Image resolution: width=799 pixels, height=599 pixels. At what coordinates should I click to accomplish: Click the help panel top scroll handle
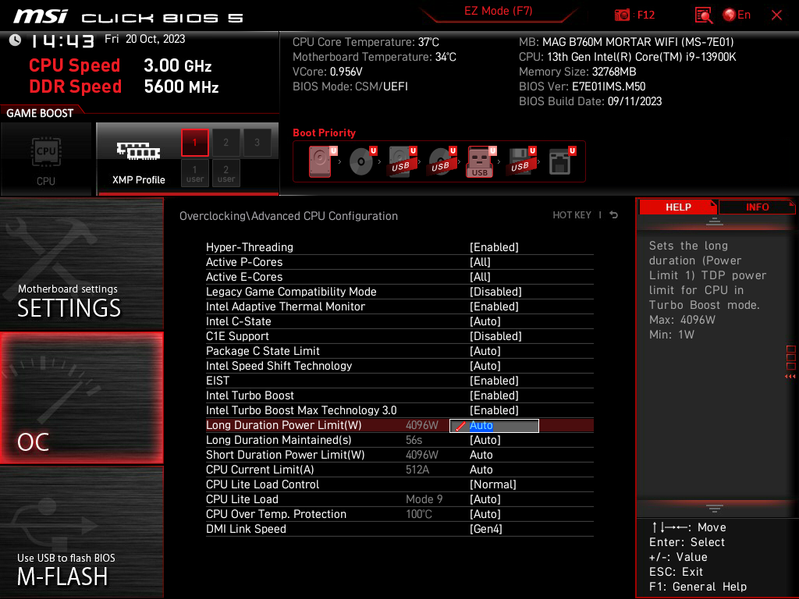pyautogui.click(x=714, y=222)
